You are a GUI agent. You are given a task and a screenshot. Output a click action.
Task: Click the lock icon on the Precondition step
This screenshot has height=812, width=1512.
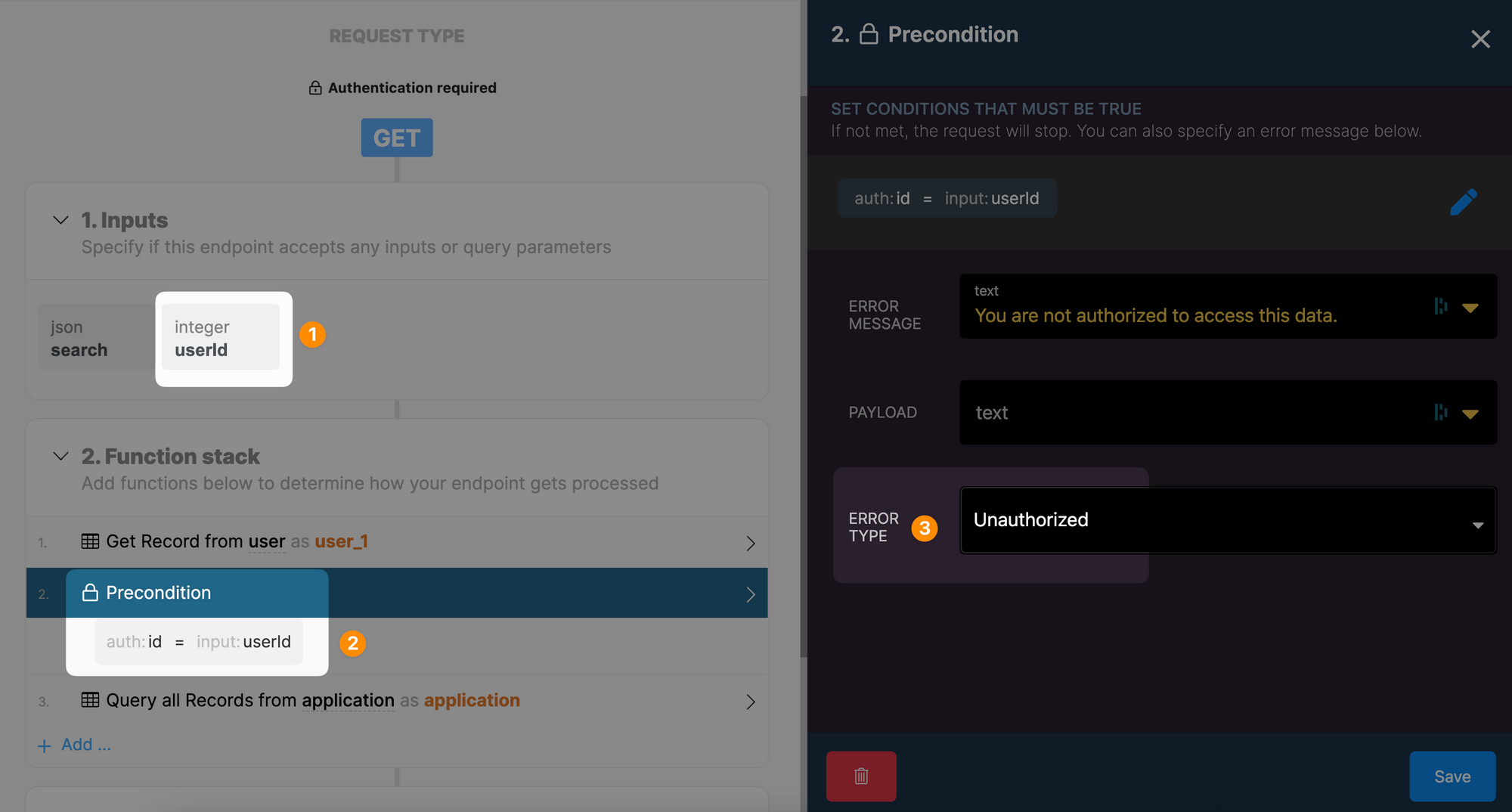[x=91, y=593]
